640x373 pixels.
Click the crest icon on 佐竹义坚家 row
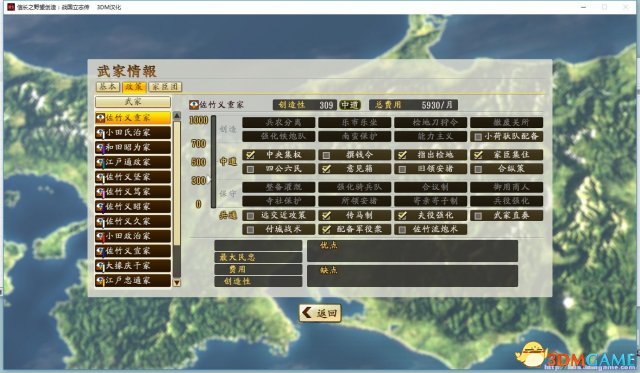(100, 177)
